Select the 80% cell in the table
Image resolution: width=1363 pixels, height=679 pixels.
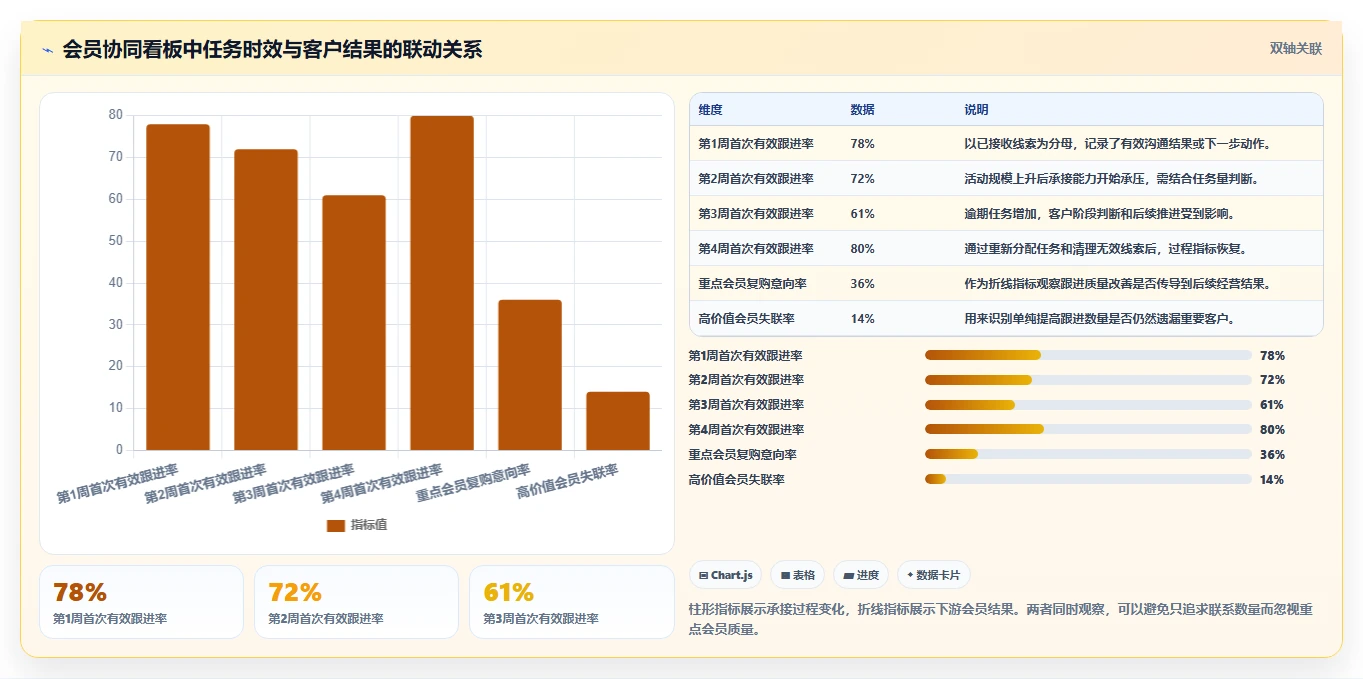point(862,249)
